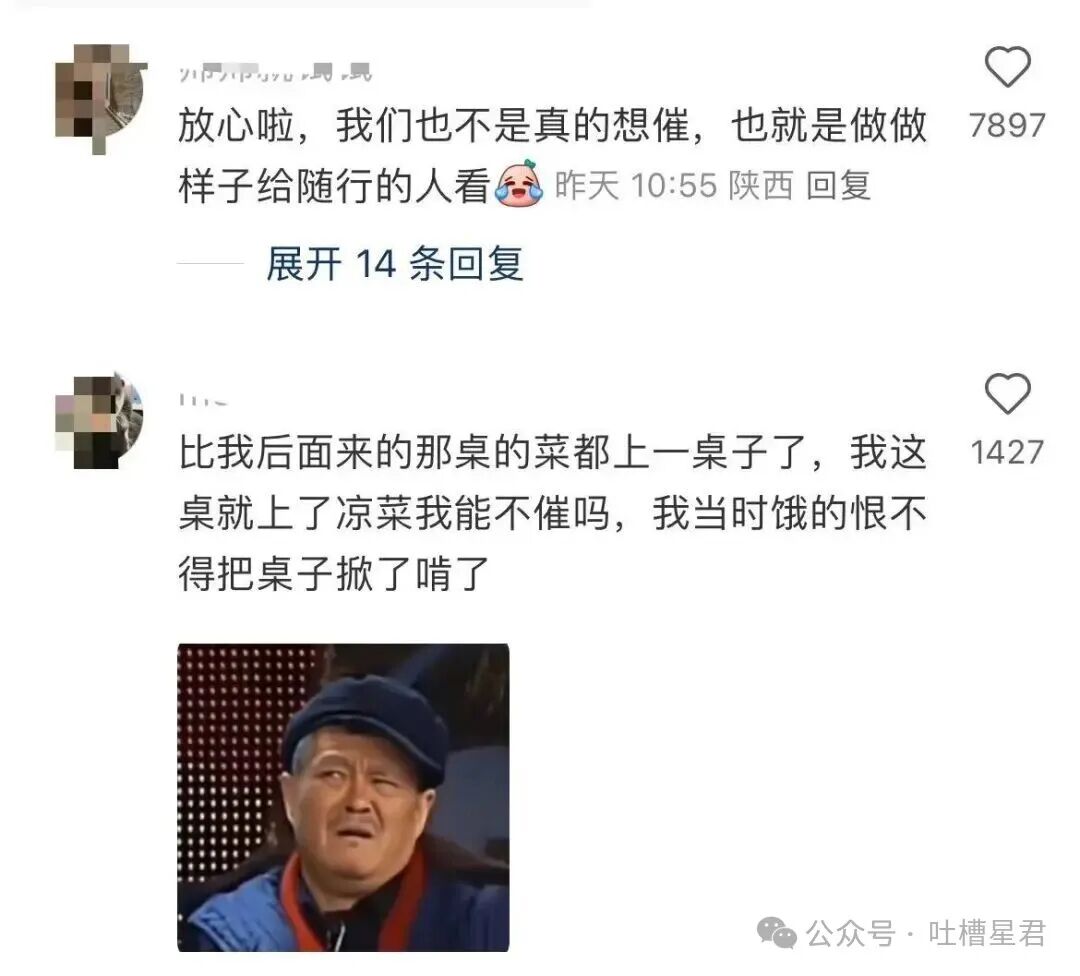Click the 1427 like count
The height and width of the screenshot is (976, 1080).
tap(1007, 453)
